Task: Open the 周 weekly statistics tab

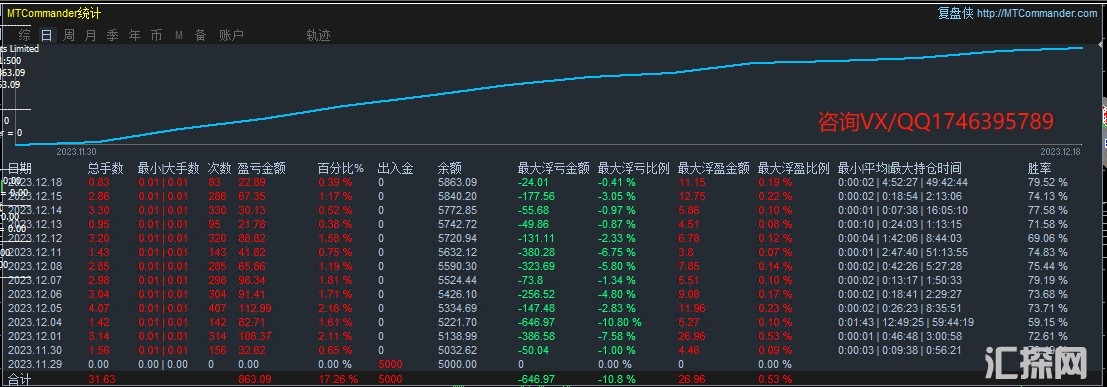Action: tap(68, 35)
